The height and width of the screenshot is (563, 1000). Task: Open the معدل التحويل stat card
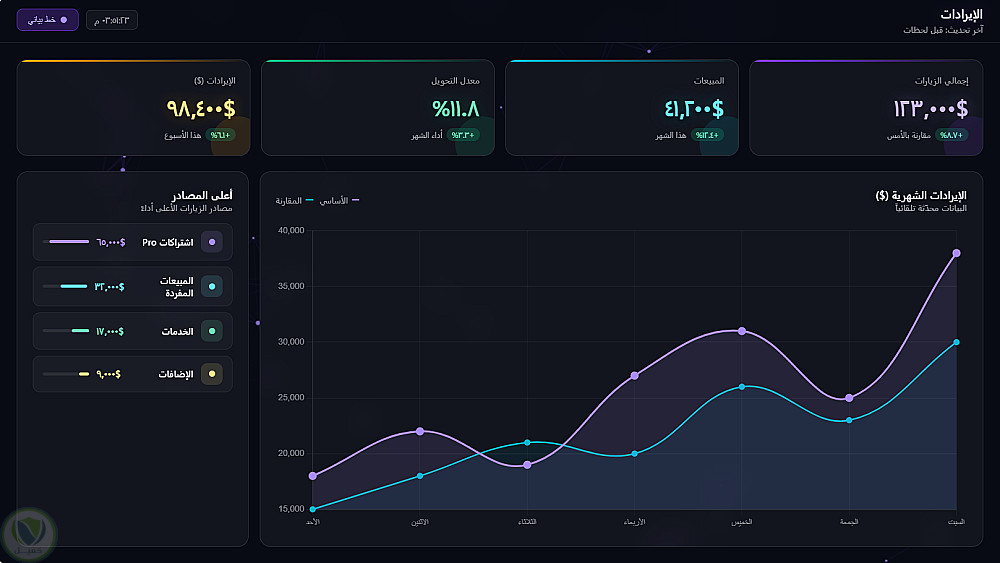click(378, 108)
